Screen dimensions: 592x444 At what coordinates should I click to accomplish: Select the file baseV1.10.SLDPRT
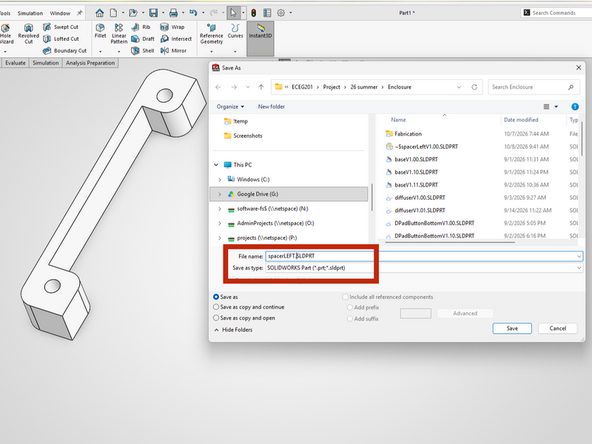click(x=416, y=172)
